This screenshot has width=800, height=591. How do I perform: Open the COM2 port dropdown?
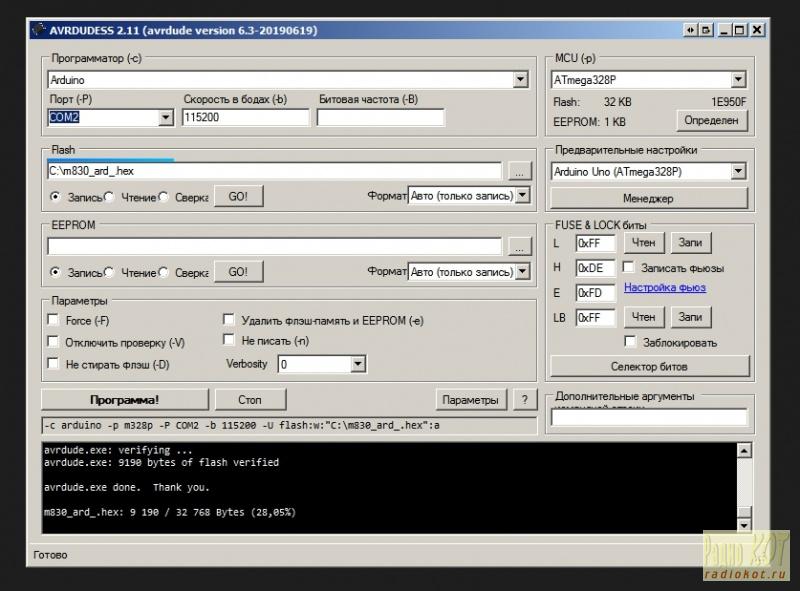(x=165, y=118)
